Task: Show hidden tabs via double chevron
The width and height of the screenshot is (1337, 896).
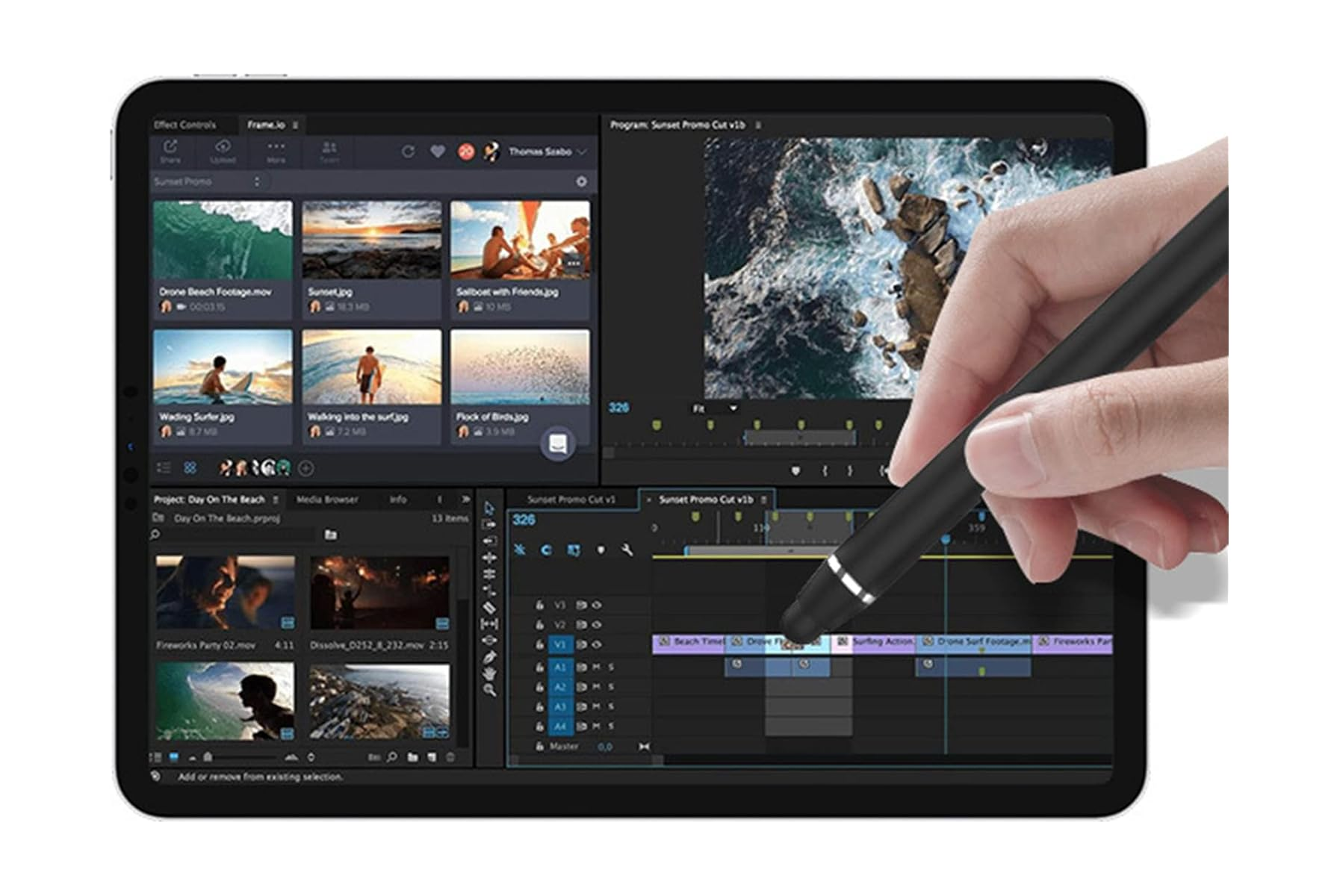Action: point(465,499)
